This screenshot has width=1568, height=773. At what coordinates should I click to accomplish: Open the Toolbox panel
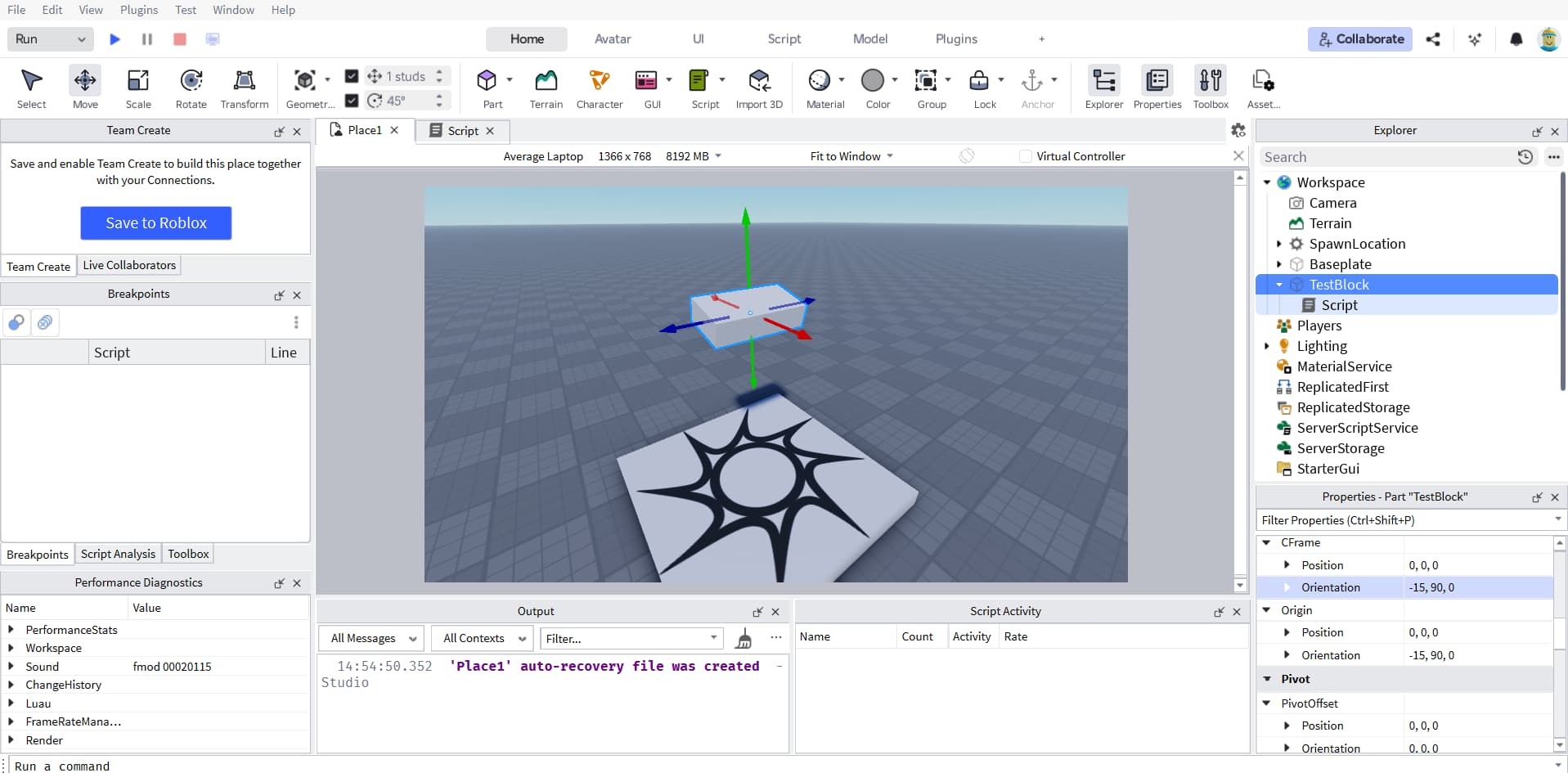point(1210,87)
